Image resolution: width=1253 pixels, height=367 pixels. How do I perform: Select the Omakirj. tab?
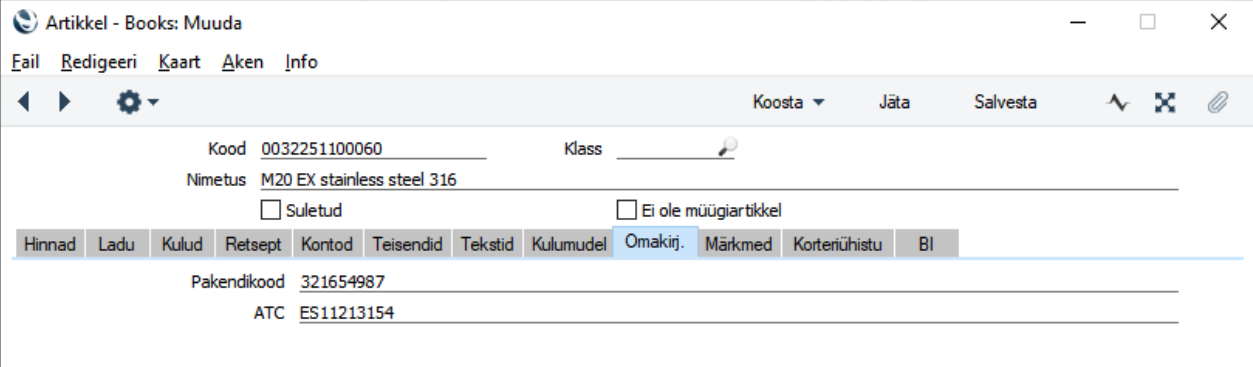click(655, 244)
